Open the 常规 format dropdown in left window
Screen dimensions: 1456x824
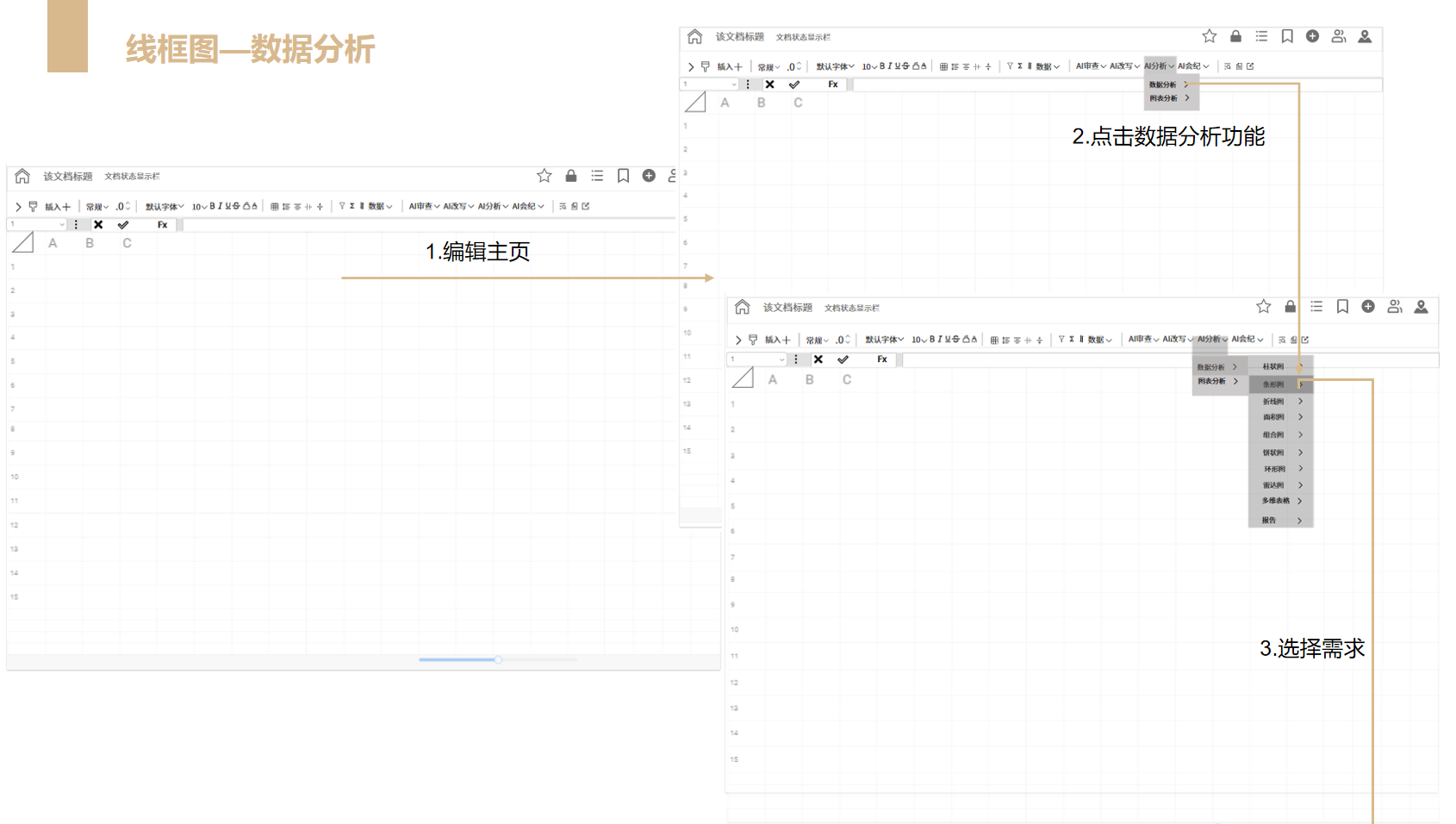(x=97, y=207)
